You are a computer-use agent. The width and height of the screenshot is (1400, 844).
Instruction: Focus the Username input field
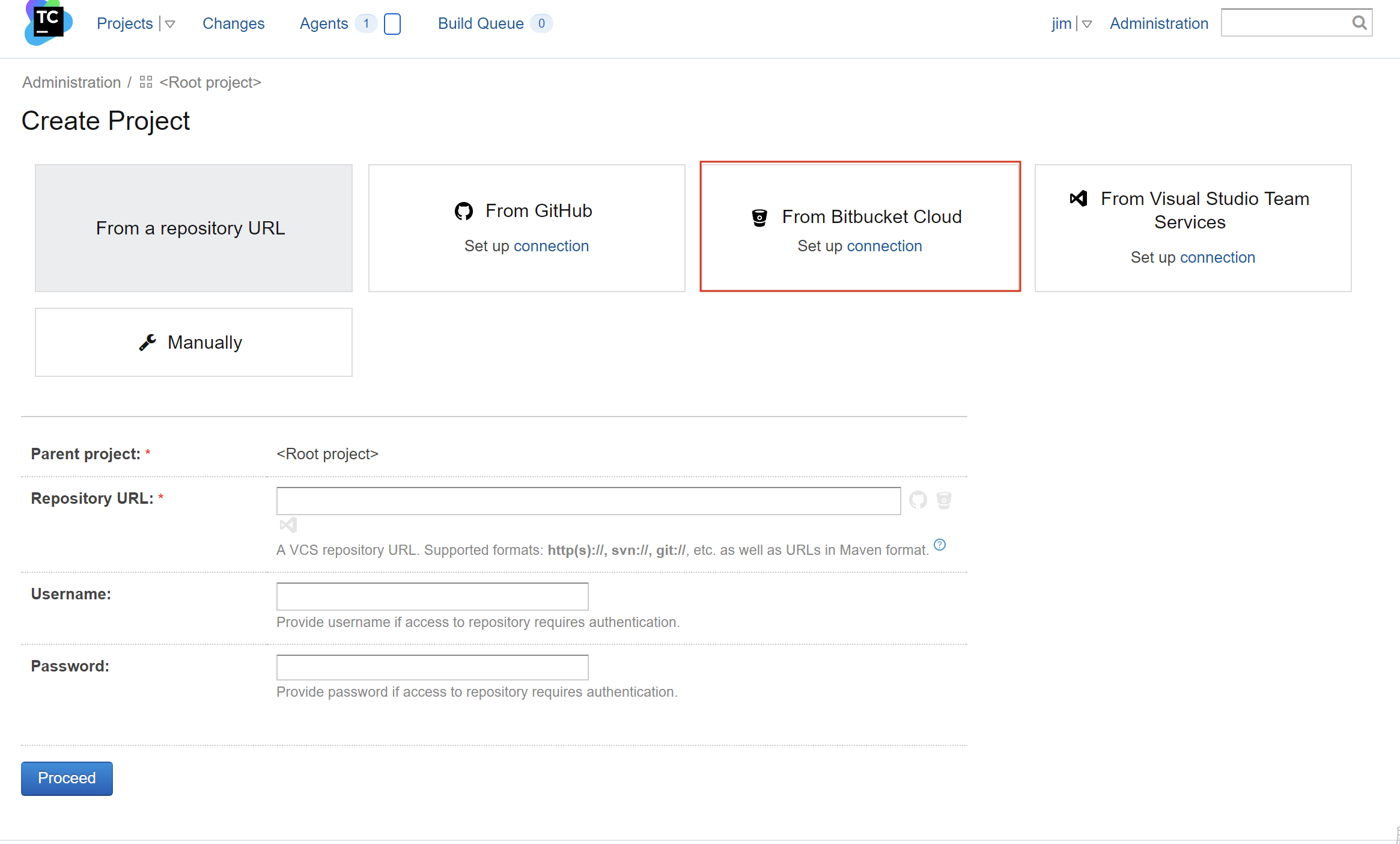pyautogui.click(x=432, y=596)
